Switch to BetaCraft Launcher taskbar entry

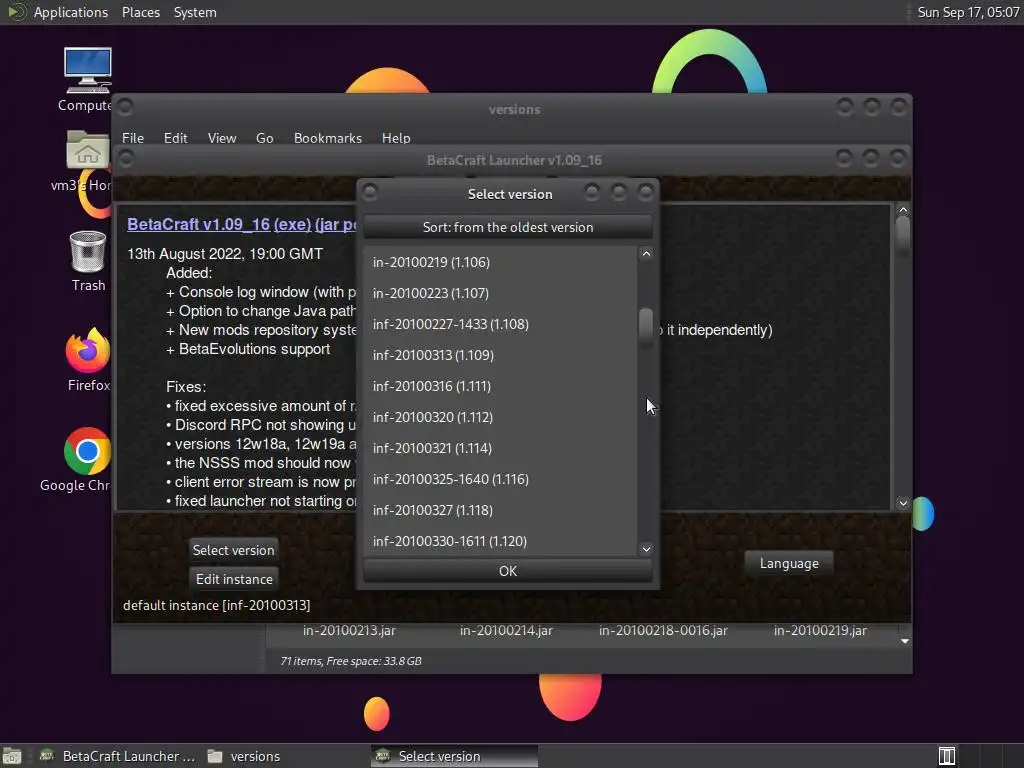tap(118, 756)
